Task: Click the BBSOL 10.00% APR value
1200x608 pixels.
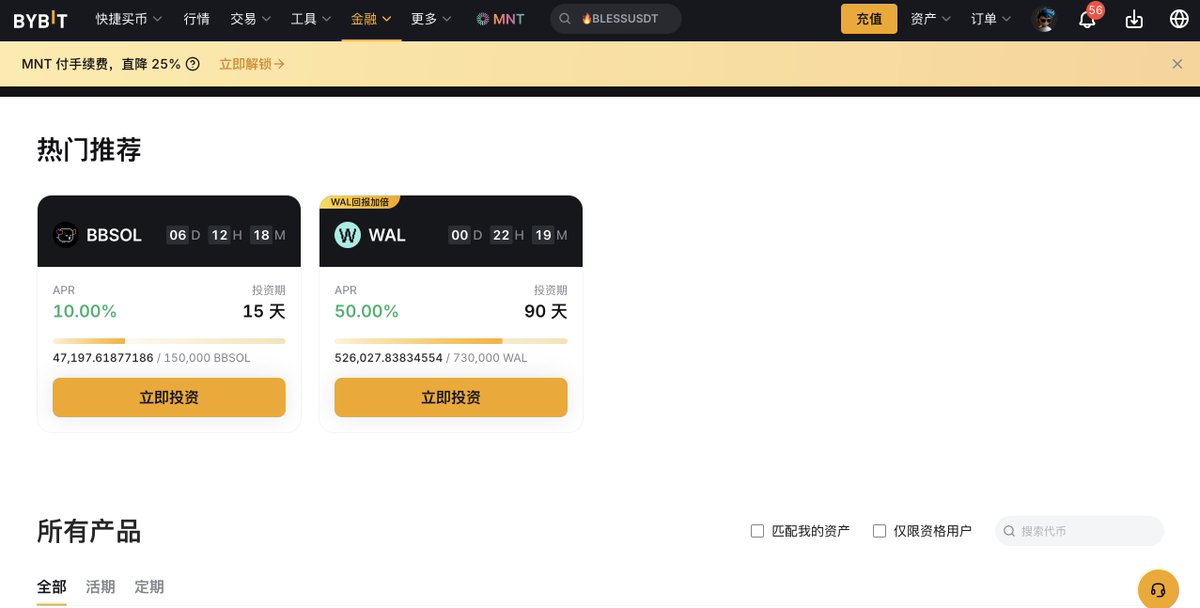Action: 85,311
